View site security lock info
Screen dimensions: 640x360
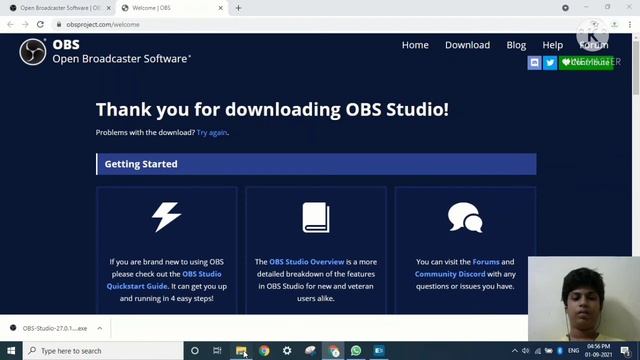pyautogui.click(x=59, y=24)
